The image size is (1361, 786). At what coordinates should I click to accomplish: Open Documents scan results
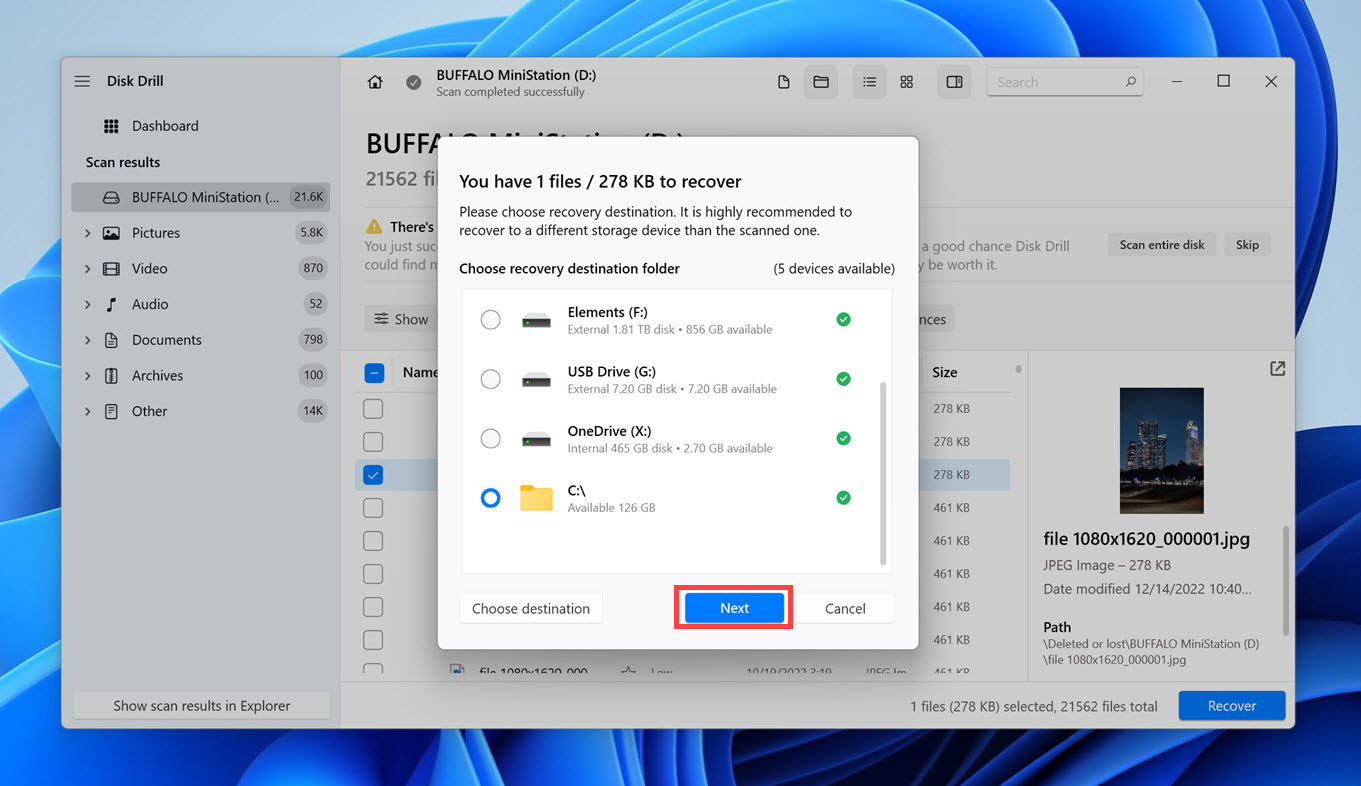[200, 340]
